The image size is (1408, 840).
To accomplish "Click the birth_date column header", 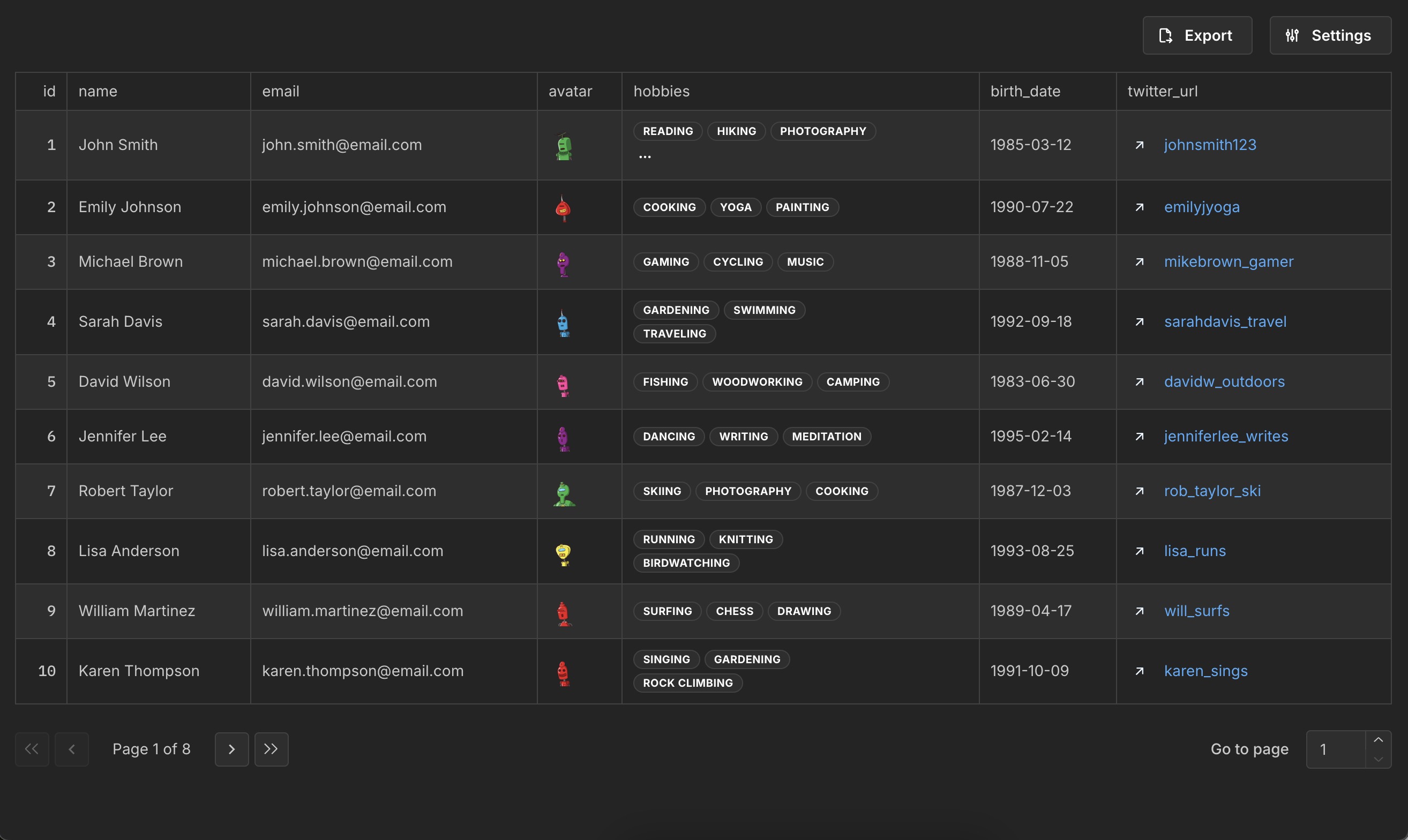I will (x=1025, y=91).
